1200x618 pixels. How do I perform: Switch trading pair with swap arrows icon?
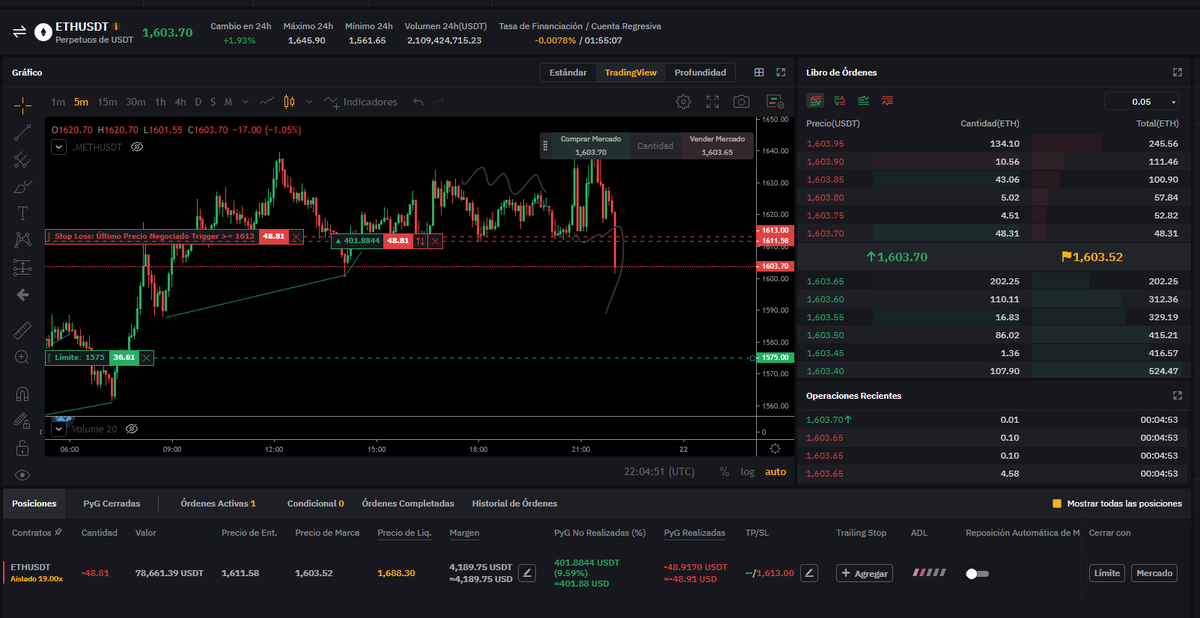tap(18, 32)
